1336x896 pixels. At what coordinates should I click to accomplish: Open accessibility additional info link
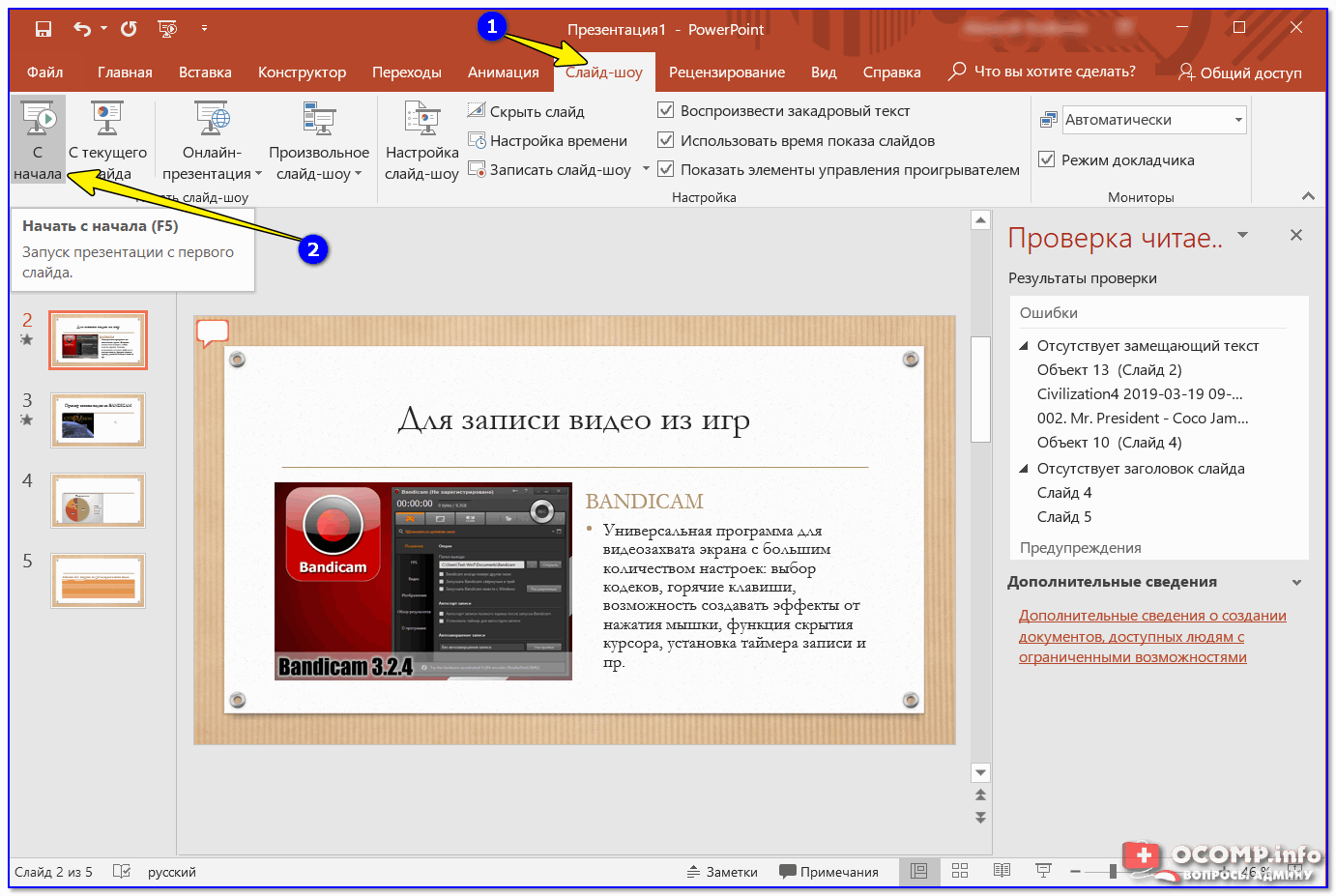(x=1152, y=636)
